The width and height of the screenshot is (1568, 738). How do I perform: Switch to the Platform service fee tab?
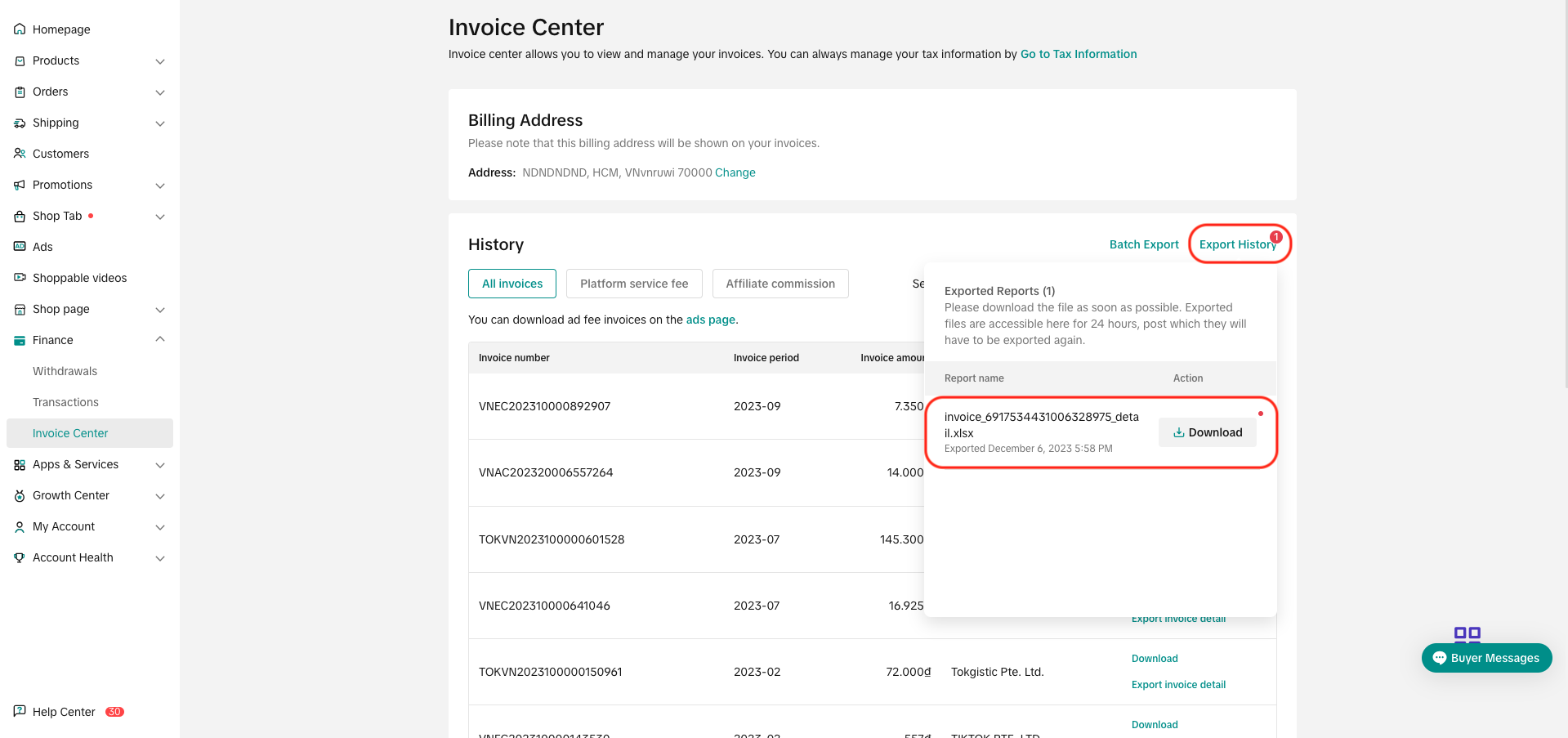[634, 283]
